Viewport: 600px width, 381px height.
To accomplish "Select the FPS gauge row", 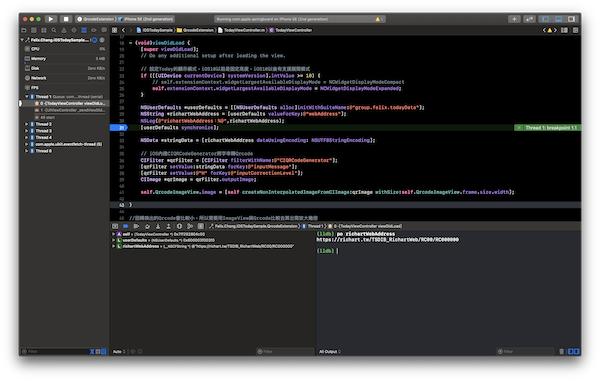I will coord(64,88).
